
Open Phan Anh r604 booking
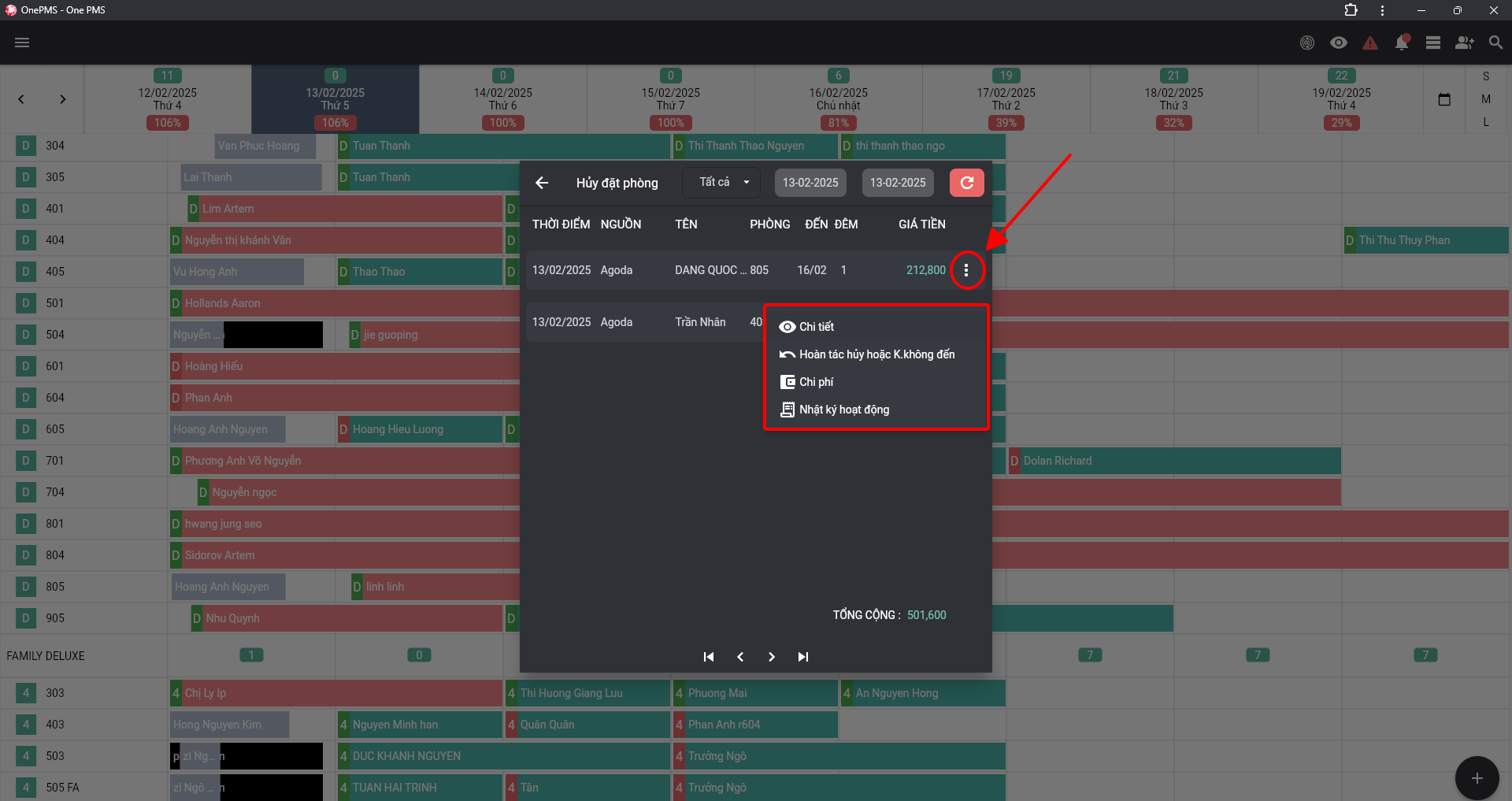(x=755, y=725)
